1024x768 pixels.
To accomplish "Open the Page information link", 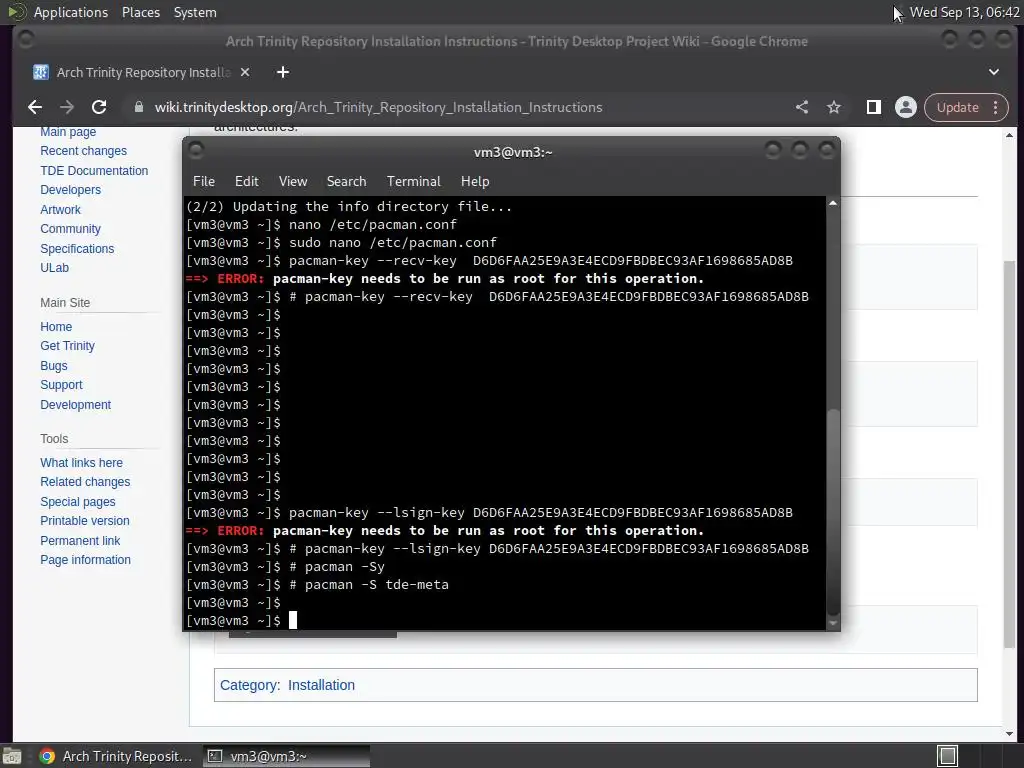I will pos(86,560).
